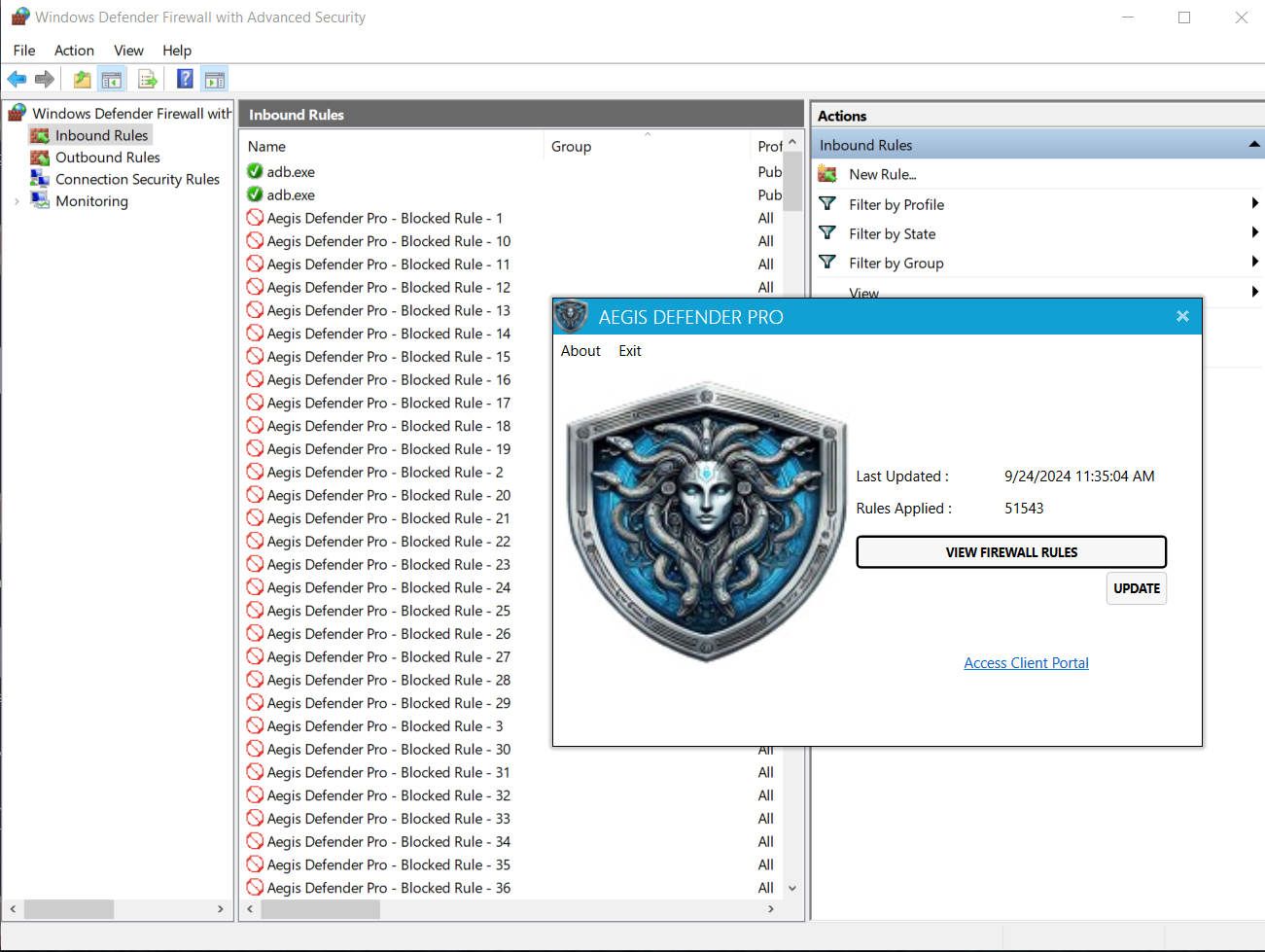Click the Aegis Defender Pro title bar shield icon
1265x952 pixels.
click(x=571, y=316)
